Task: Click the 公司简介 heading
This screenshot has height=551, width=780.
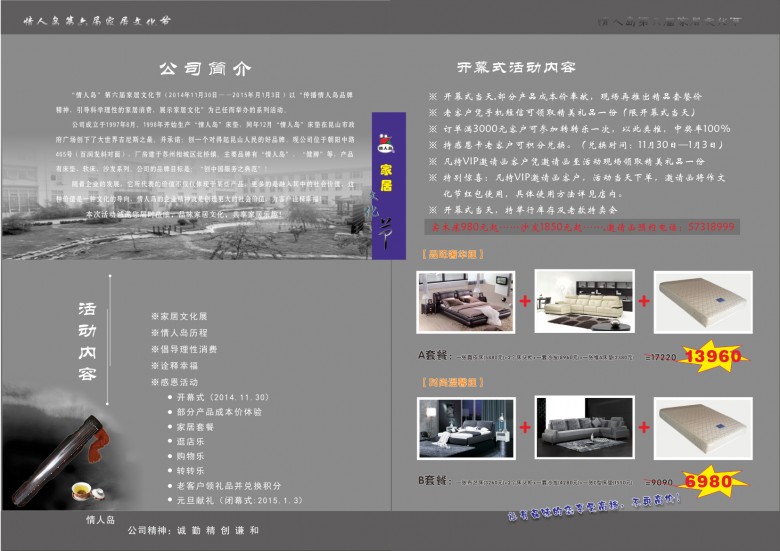Action: [205, 69]
